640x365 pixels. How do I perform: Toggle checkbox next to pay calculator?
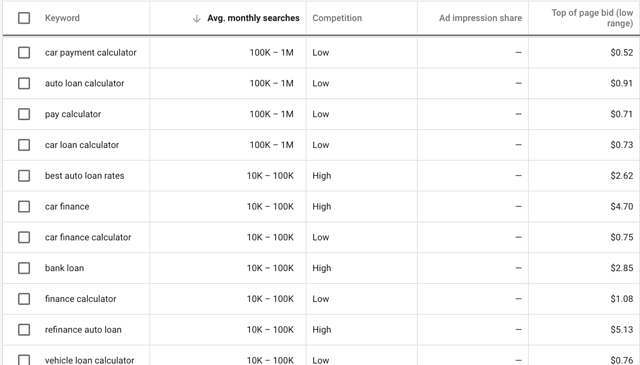24,114
